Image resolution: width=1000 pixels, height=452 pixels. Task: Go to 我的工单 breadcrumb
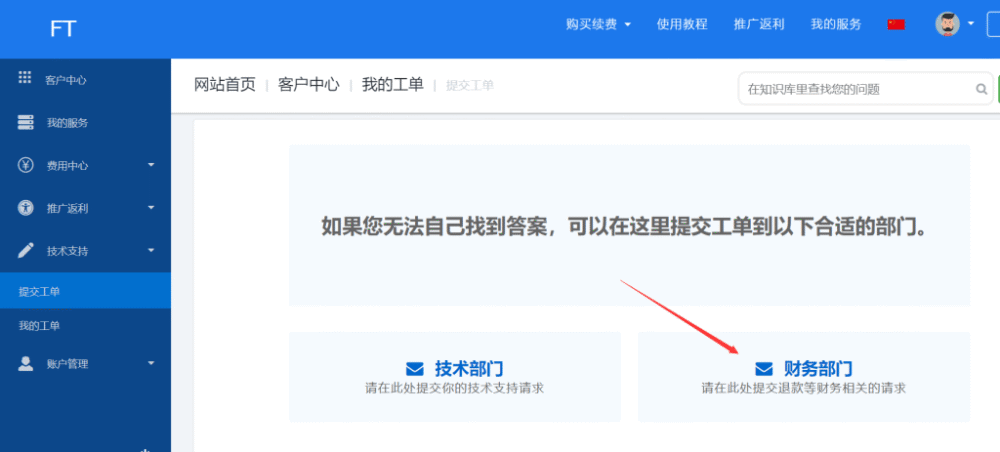[393, 85]
